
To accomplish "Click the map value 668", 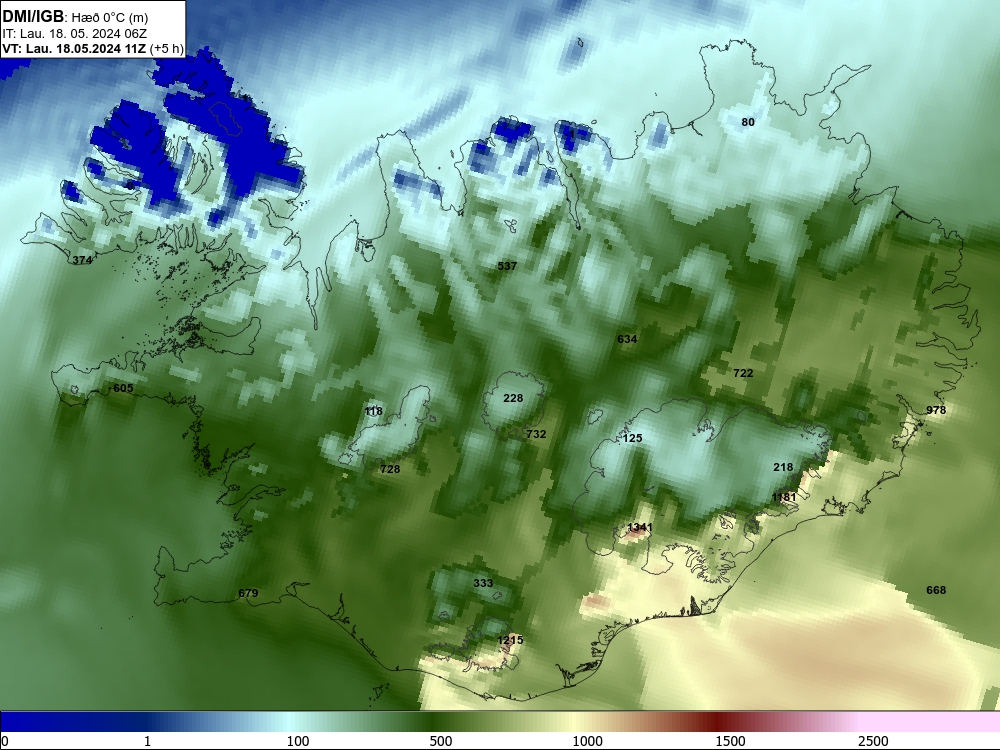I will pyautogui.click(x=936, y=590).
